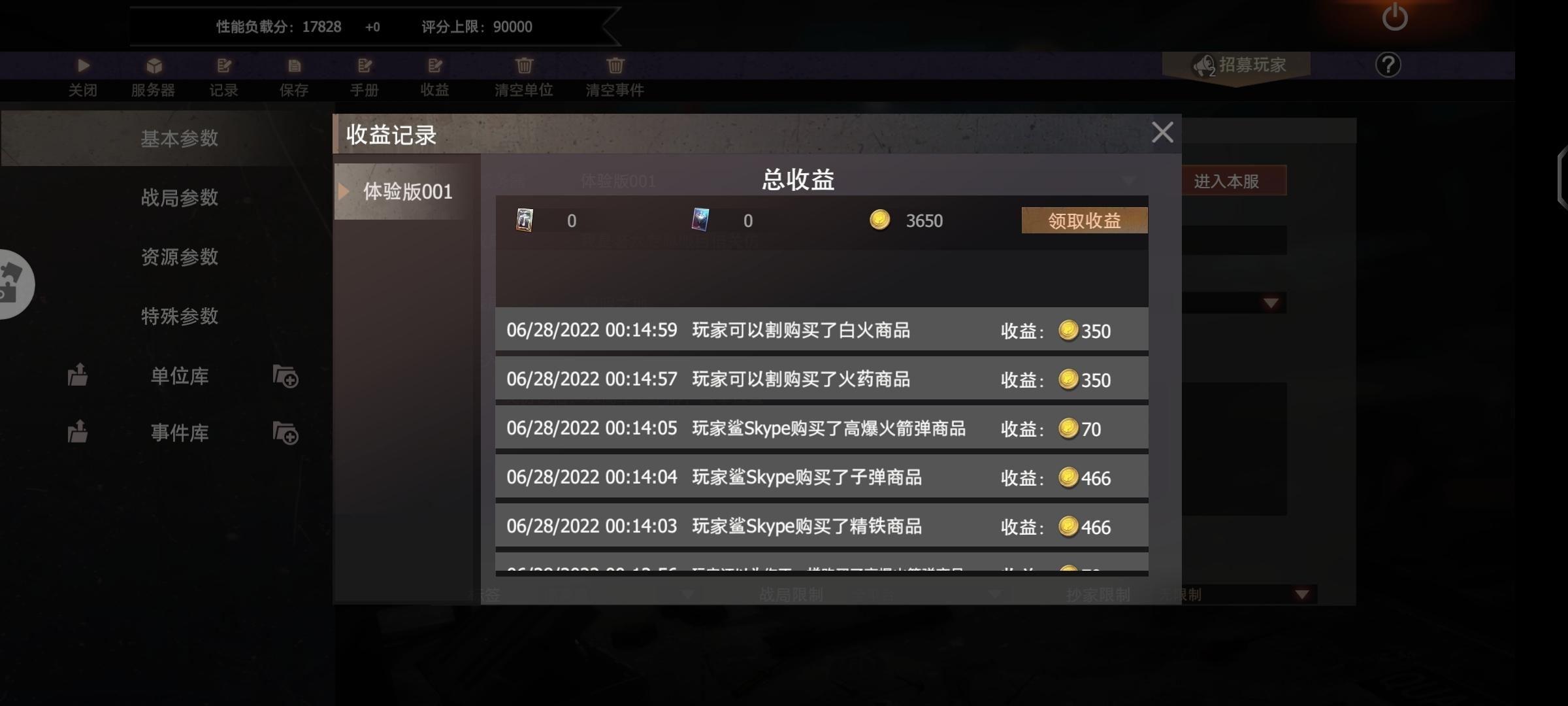
Task: Close the 收益记录 dialog
Action: click(1162, 133)
